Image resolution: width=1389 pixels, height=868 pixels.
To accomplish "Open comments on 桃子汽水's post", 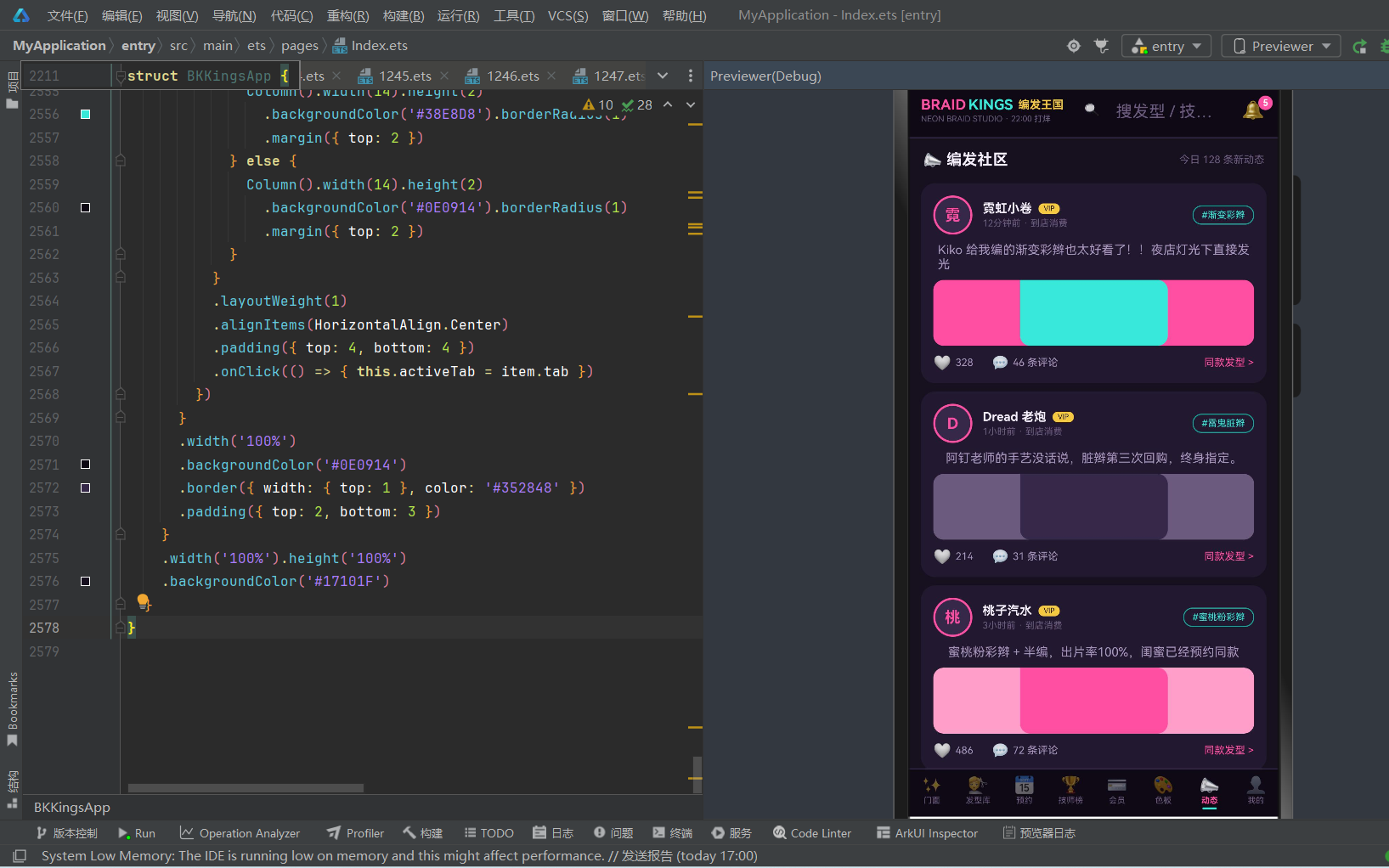I will tap(1025, 750).
